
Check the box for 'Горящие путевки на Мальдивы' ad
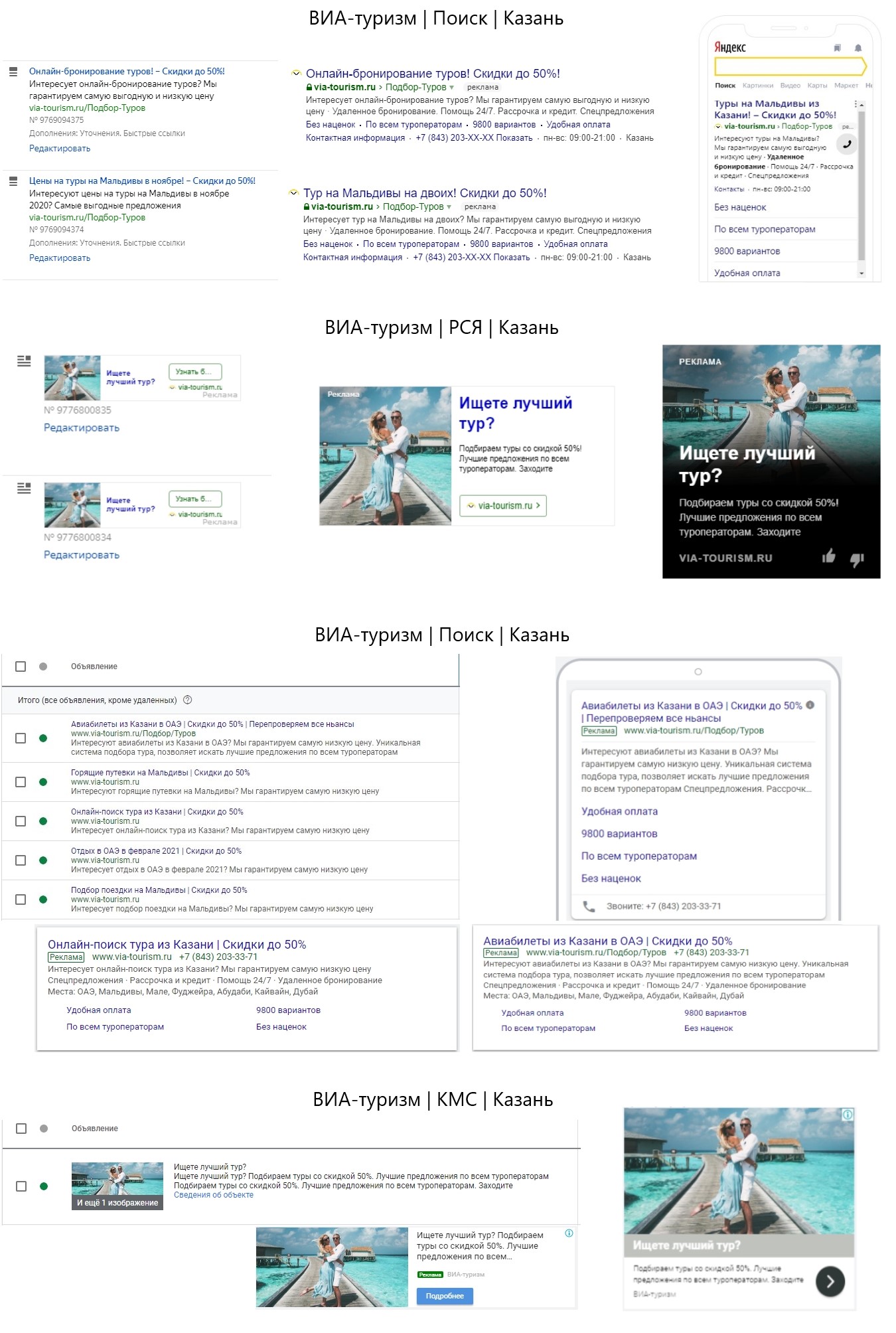pyautogui.click(x=21, y=782)
